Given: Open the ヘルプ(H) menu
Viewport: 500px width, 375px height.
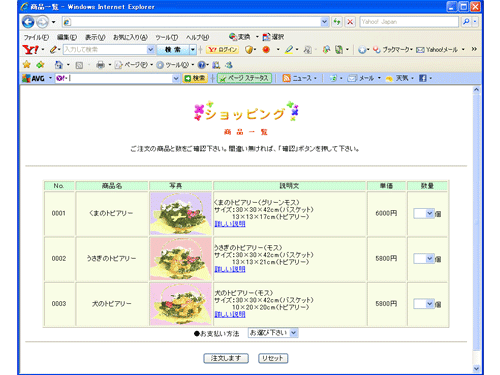Looking at the screenshot, I should (197, 37).
